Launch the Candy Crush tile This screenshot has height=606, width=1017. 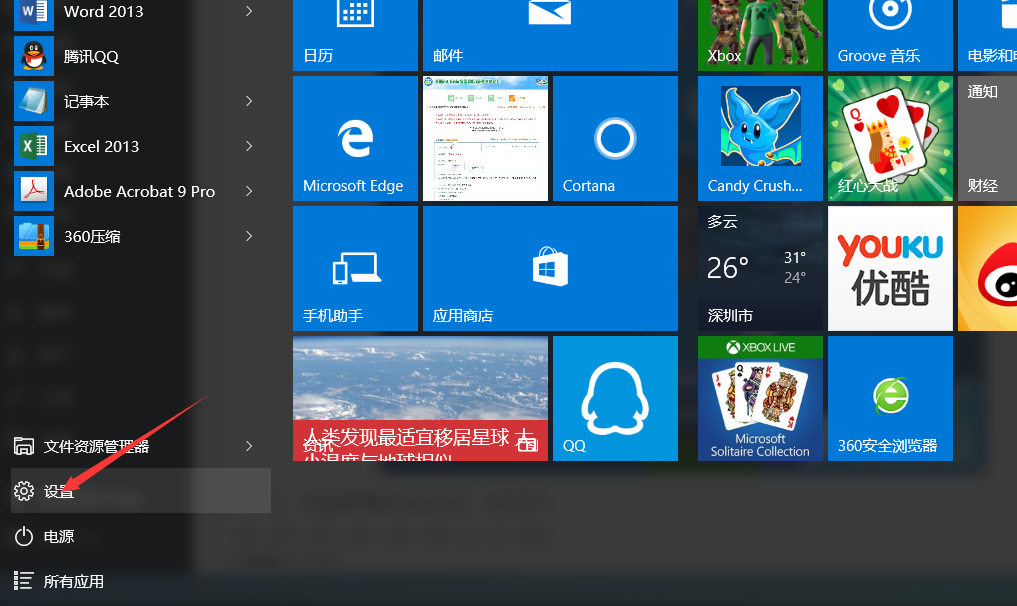[x=760, y=138]
